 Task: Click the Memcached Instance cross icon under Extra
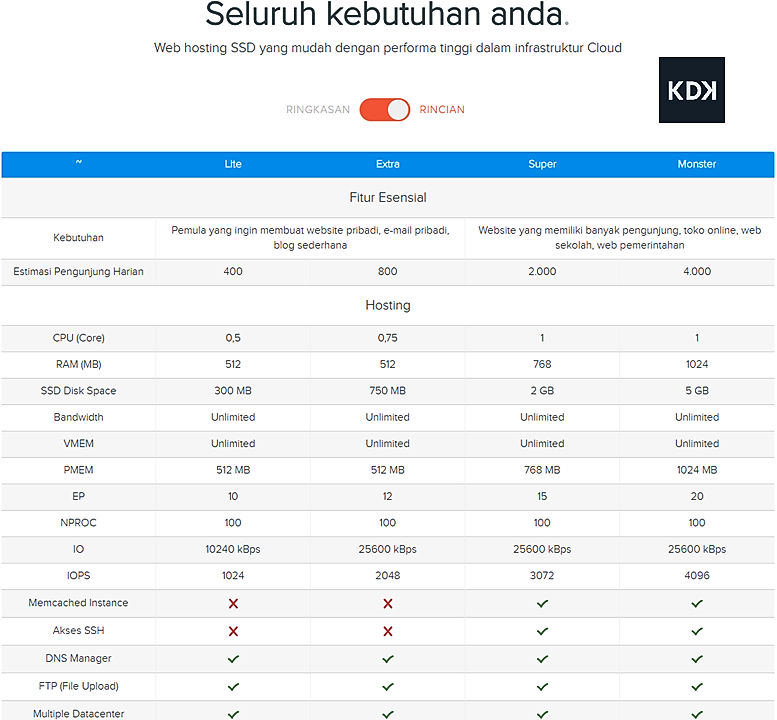point(388,604)
